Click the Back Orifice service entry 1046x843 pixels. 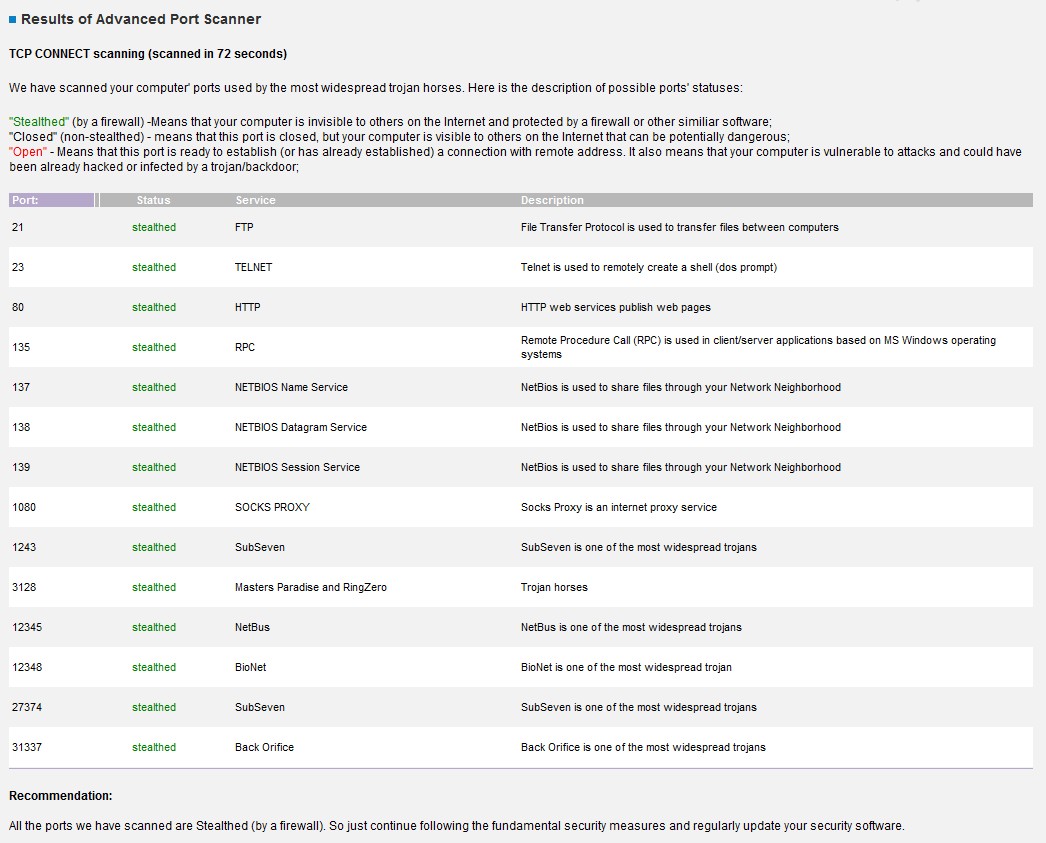click(x=264, y=747)
